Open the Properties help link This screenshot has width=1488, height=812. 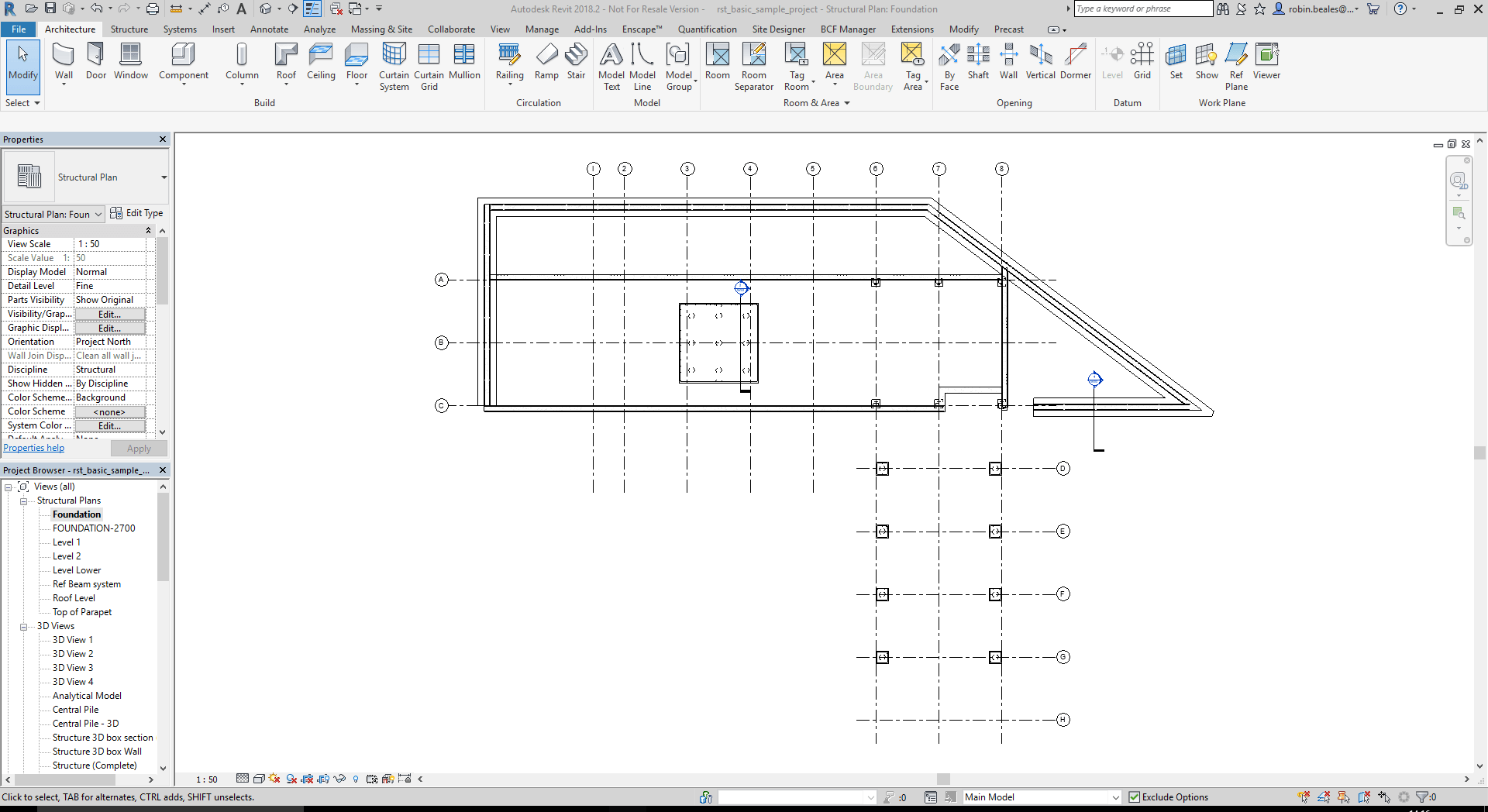click(x=34, y=448)
